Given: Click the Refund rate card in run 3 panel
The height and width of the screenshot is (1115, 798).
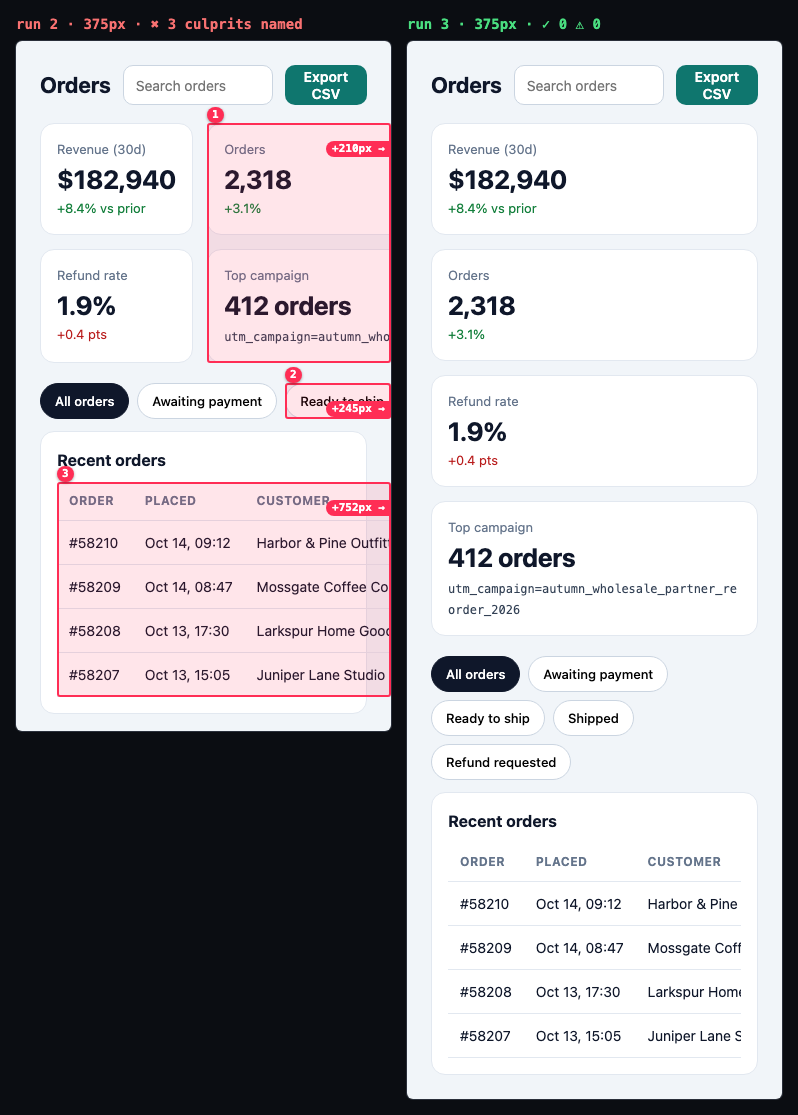Looking at the screenshot, I should coord(595,431).
